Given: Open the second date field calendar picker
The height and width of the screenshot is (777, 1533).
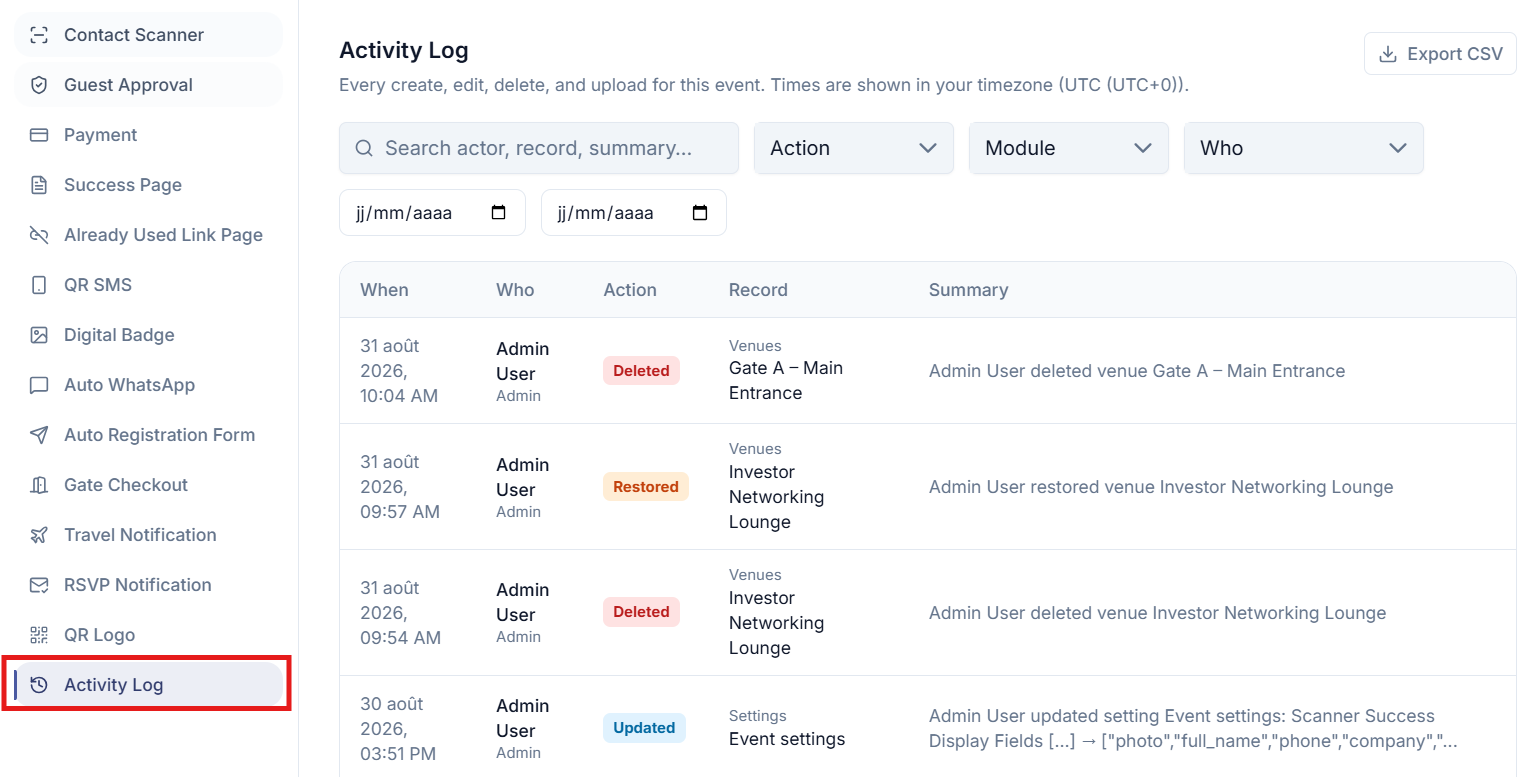Looking at the screenshot, I should coord(700,213).
